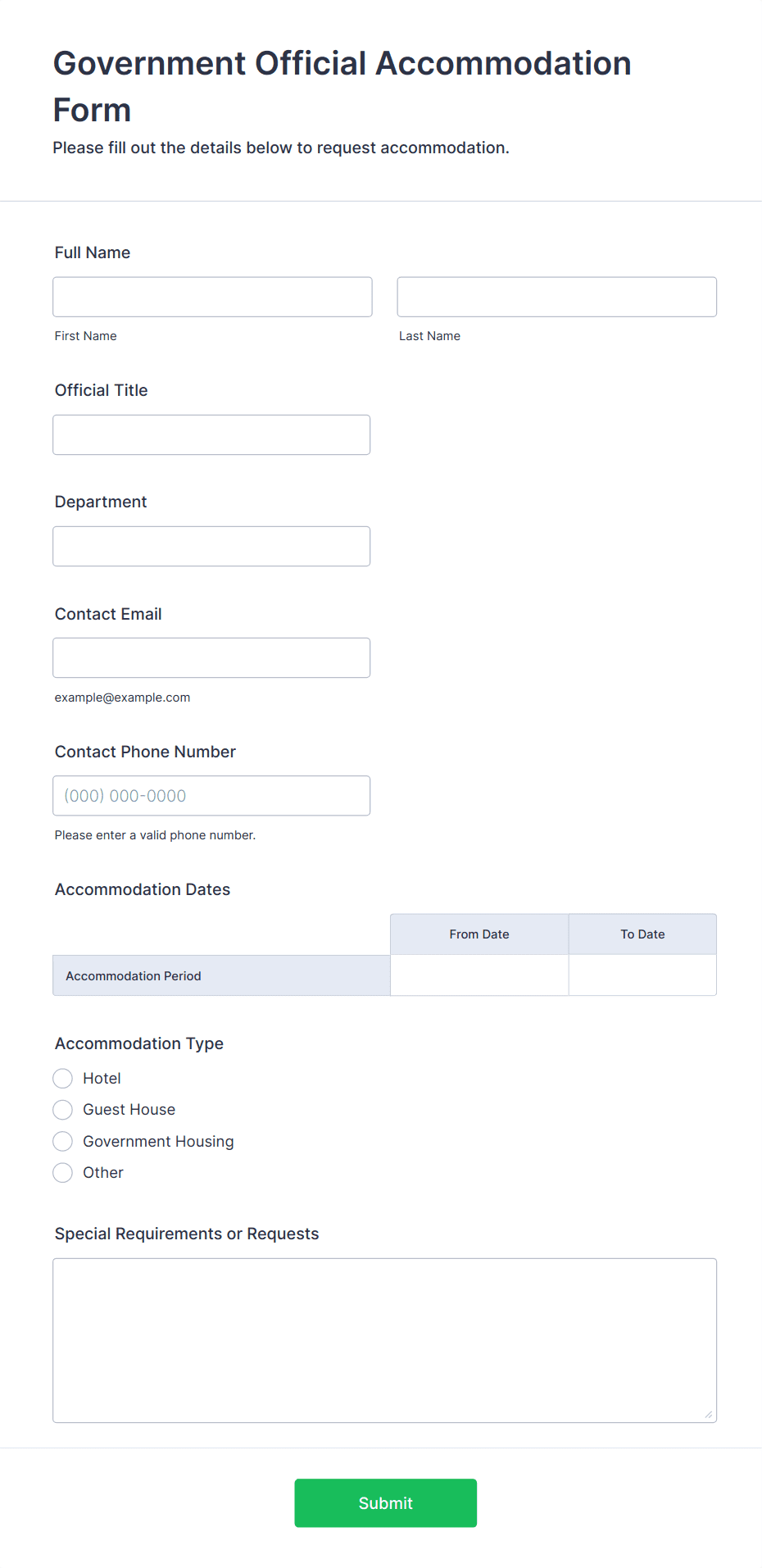This screenshot has width=762, height=1568.
Task: Select the Other accommodation type
Action: [63, 1173]
